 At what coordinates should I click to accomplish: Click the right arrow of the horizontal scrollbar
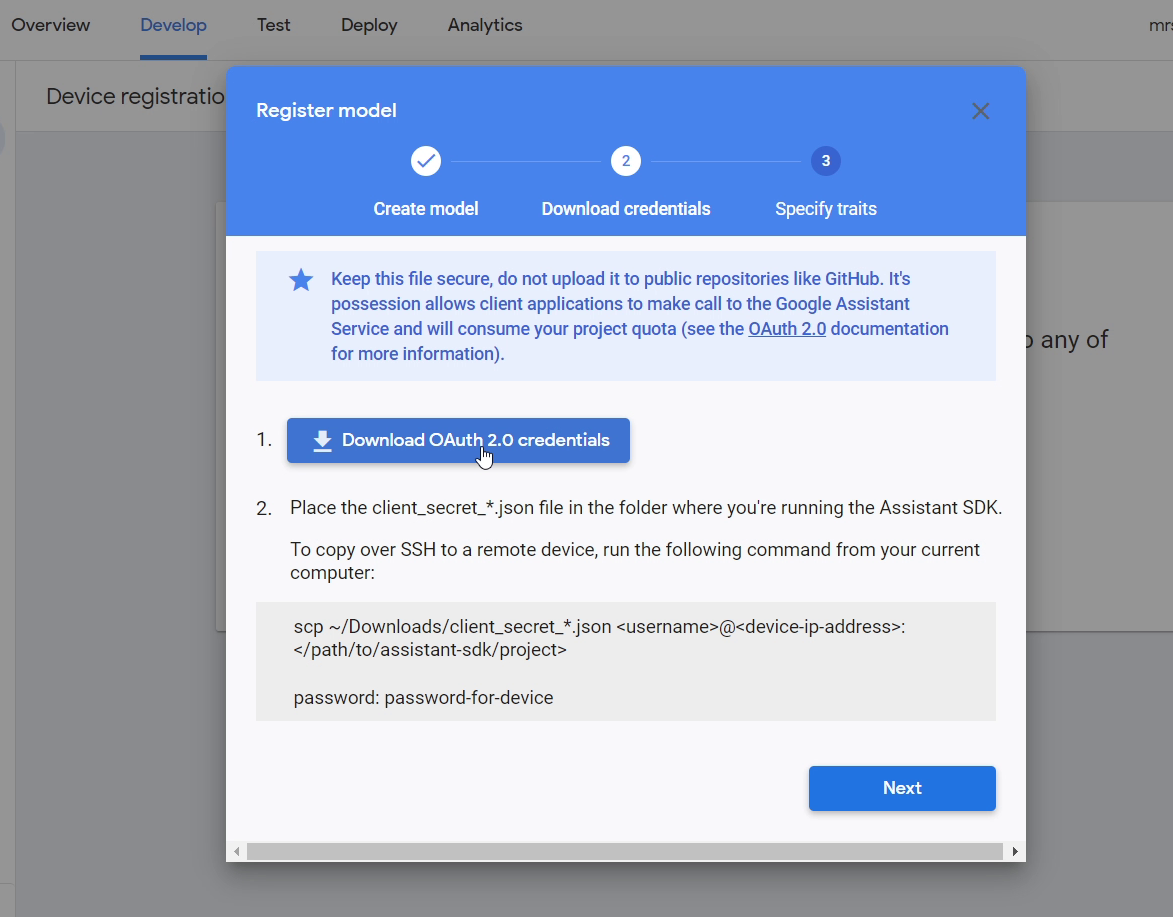[x=1016, y=850]
